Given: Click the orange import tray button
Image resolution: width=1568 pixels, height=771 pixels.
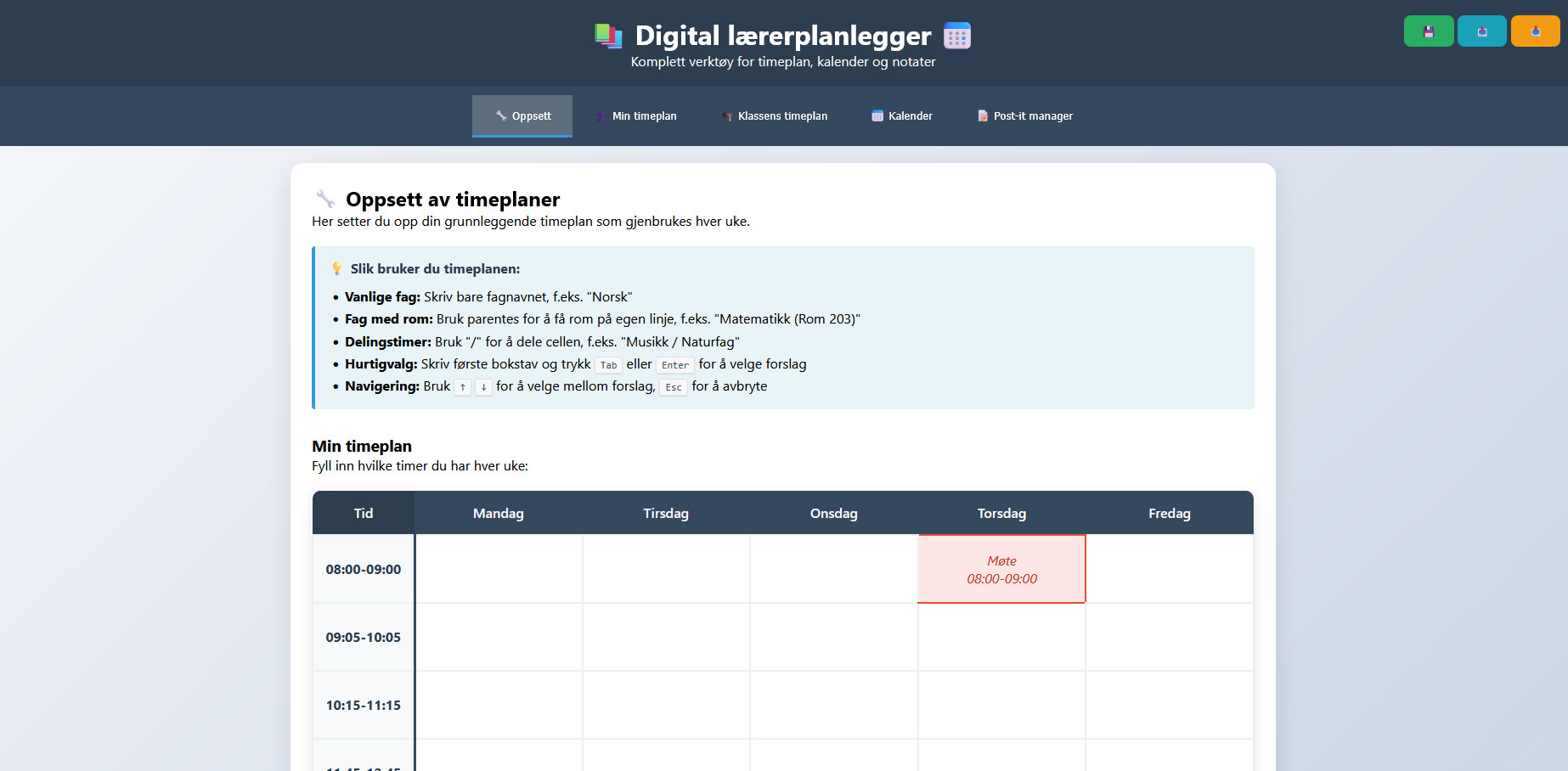Looking at the screenshot, I should click(x=1536, y=31).
